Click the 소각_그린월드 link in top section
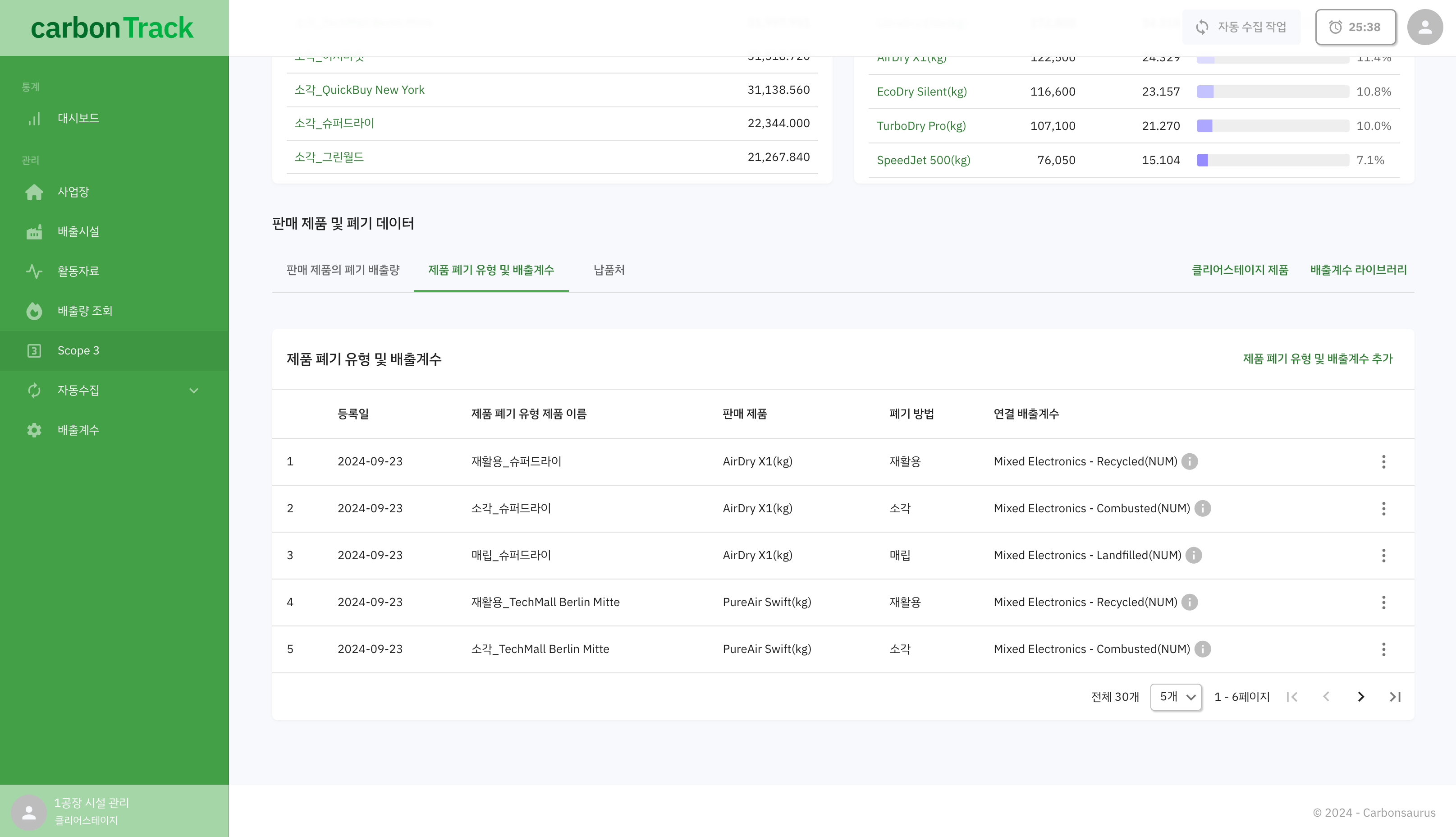This screenshot has height=837, width=1456. (x=329, y=157)
